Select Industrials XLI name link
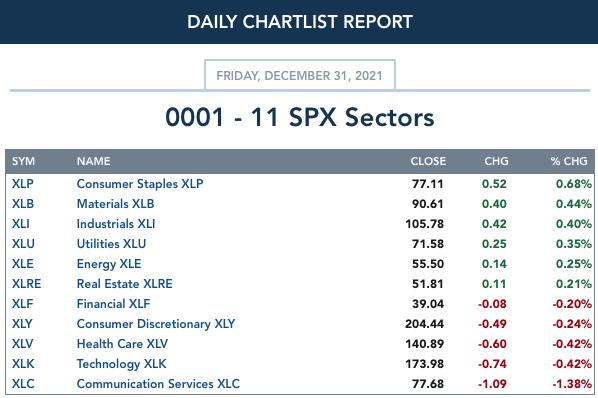The width and height of the screenshot is (598, 398). coord(116,224)
